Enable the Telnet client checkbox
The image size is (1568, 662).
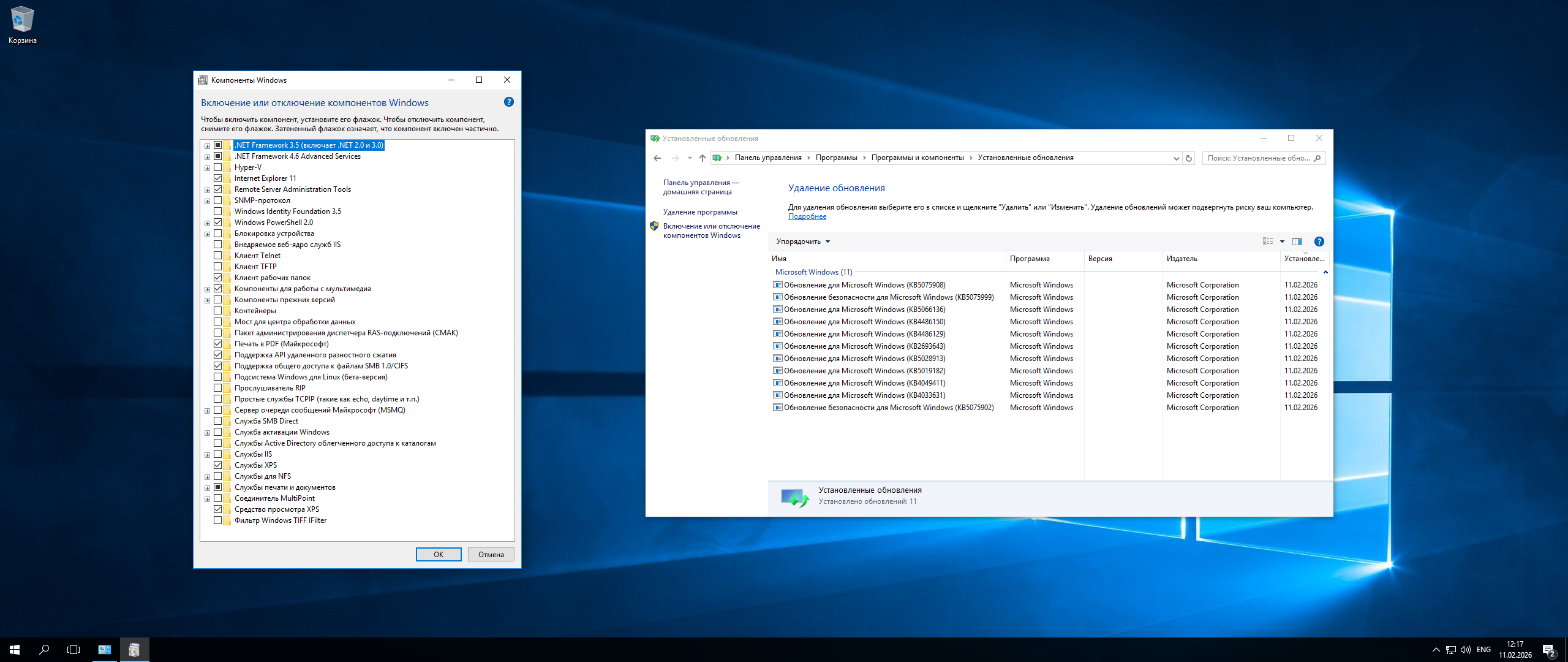pyautogui.click(x=217, y=256)
